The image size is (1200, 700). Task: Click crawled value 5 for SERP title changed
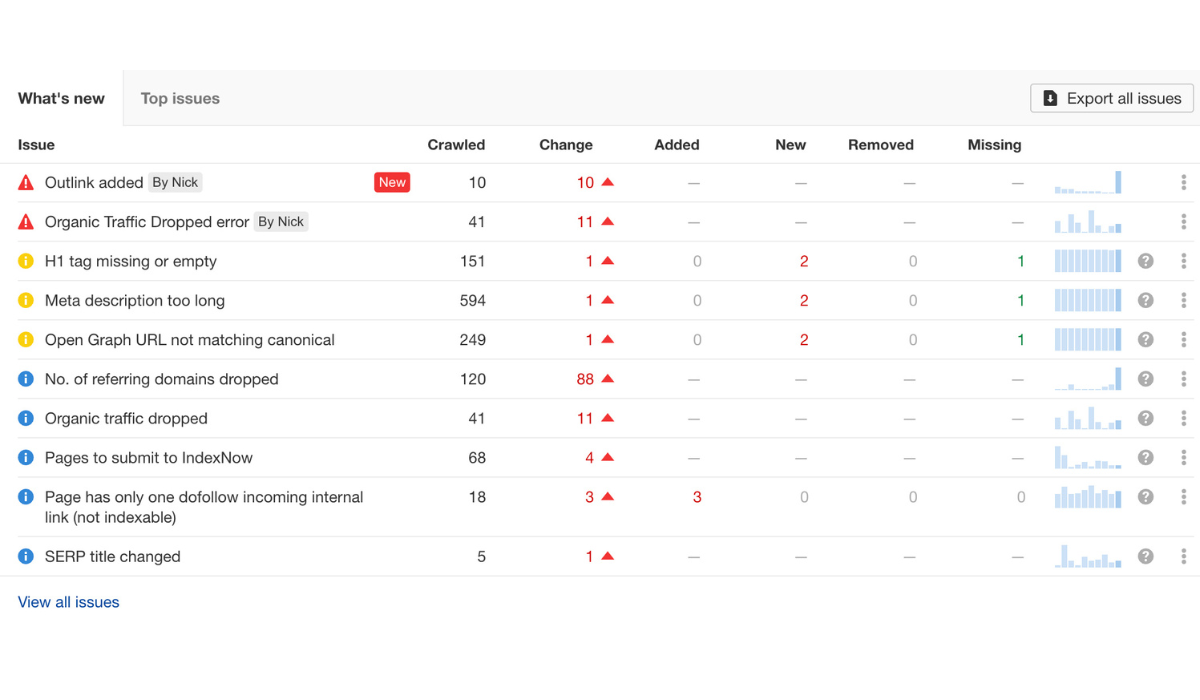[481, 556]
